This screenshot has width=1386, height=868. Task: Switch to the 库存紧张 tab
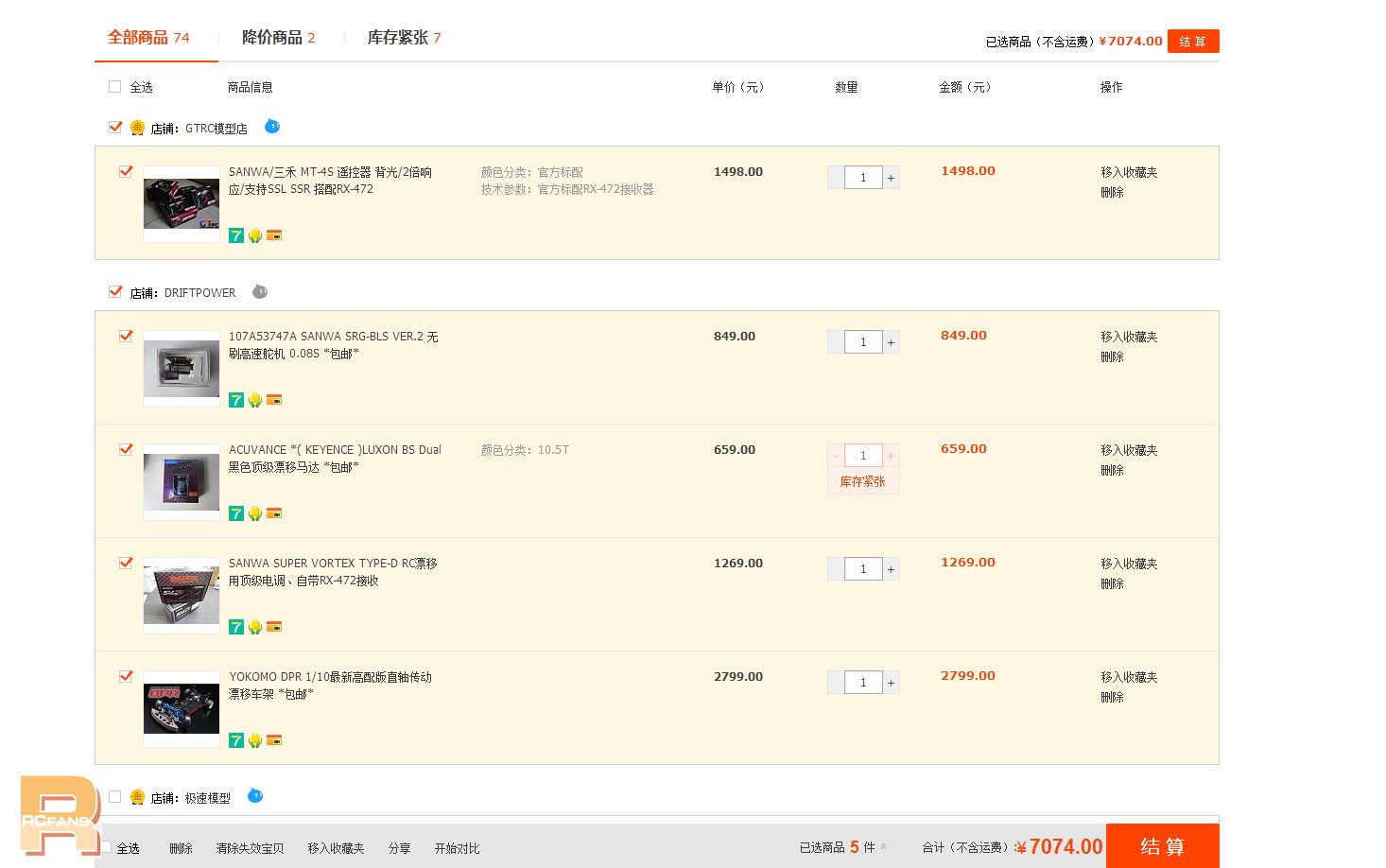(x=404, y=38)
